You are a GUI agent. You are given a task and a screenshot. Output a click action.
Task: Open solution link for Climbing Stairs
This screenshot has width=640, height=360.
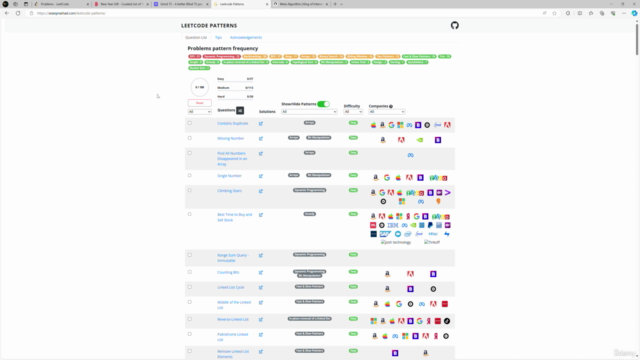coord(261,191)
